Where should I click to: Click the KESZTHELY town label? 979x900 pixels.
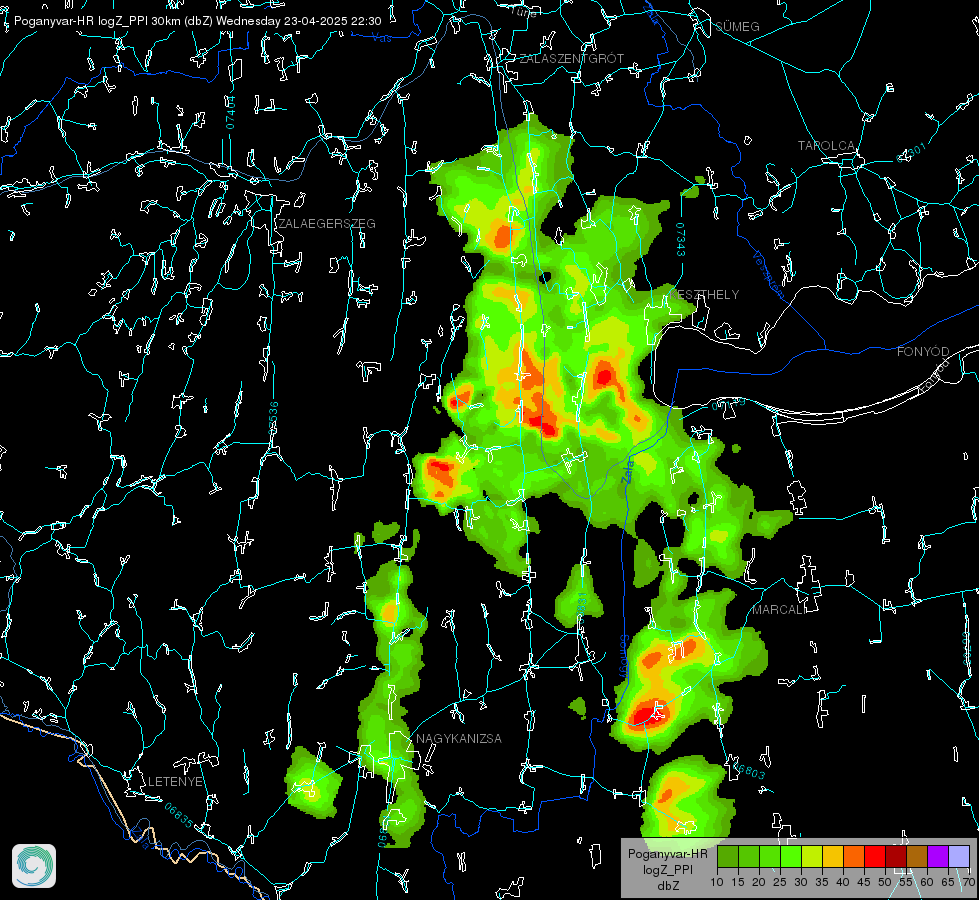tap(704, 295)
